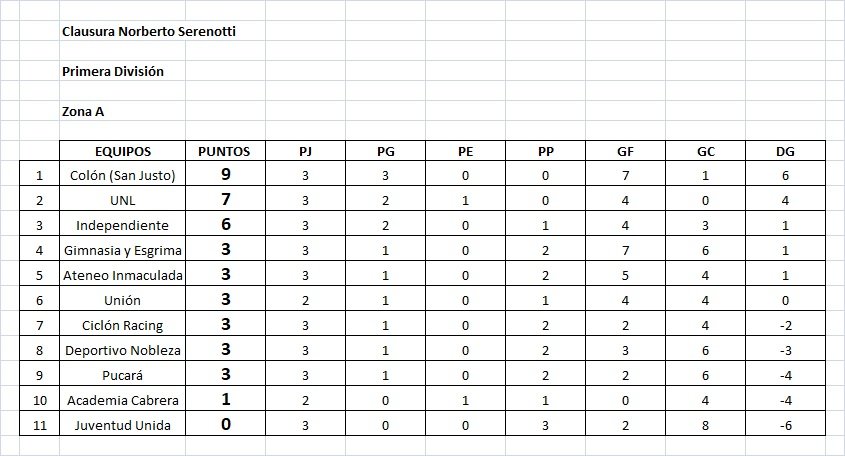Select the Pucará team cell
Screen dimensions: 845x456
122,375
